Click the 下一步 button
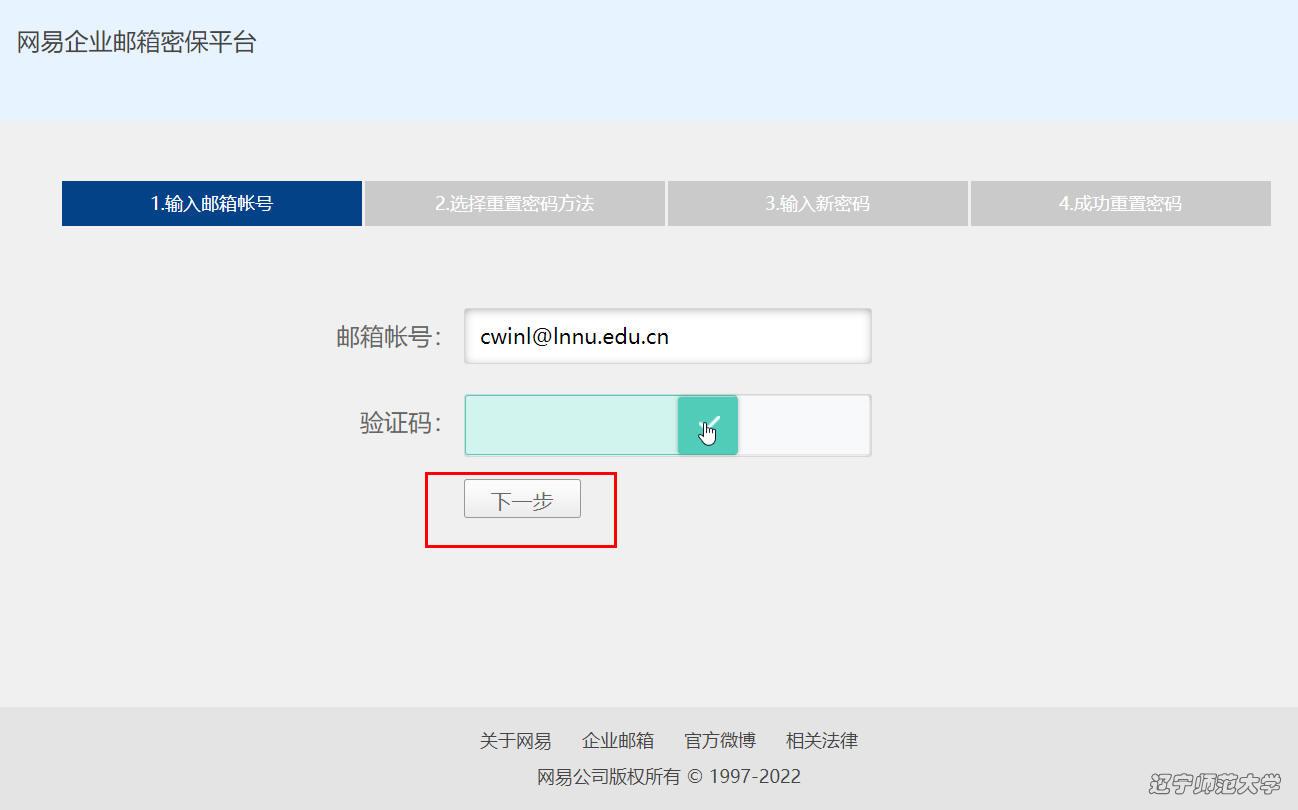Viewport: 1298px width, 810px height. click(522, 500)
